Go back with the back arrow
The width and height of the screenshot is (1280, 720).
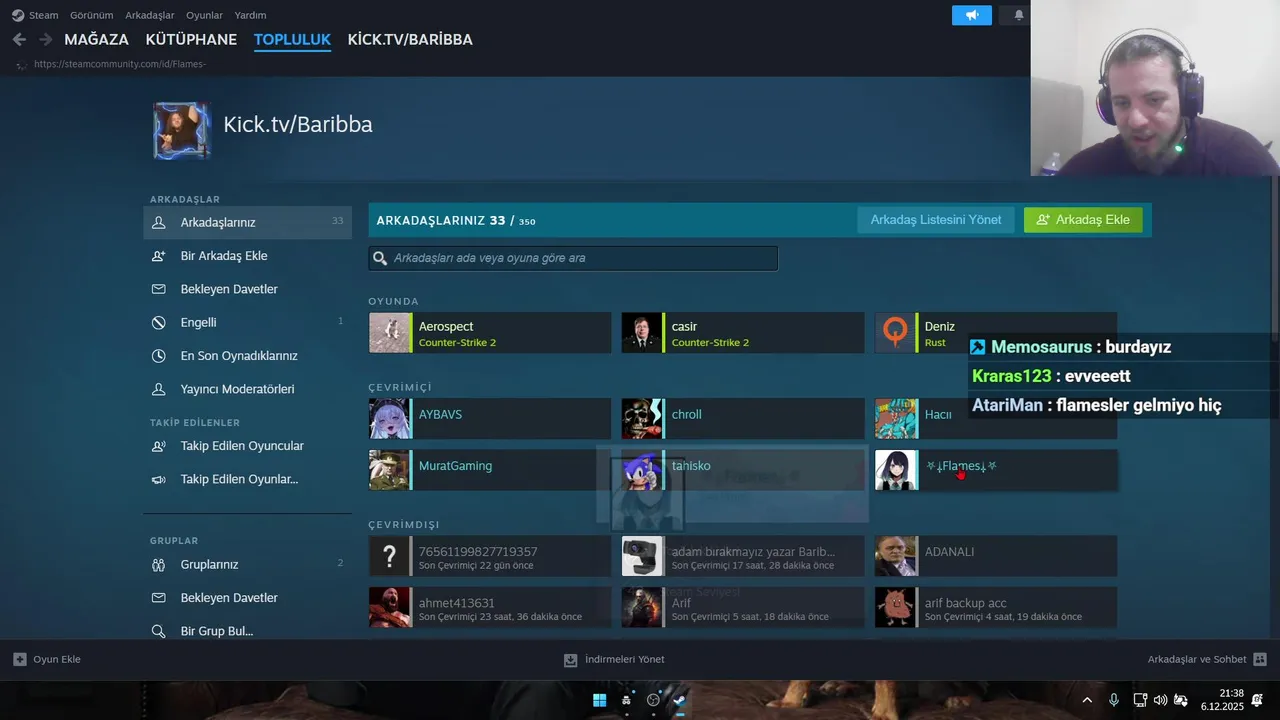(19, 40)
